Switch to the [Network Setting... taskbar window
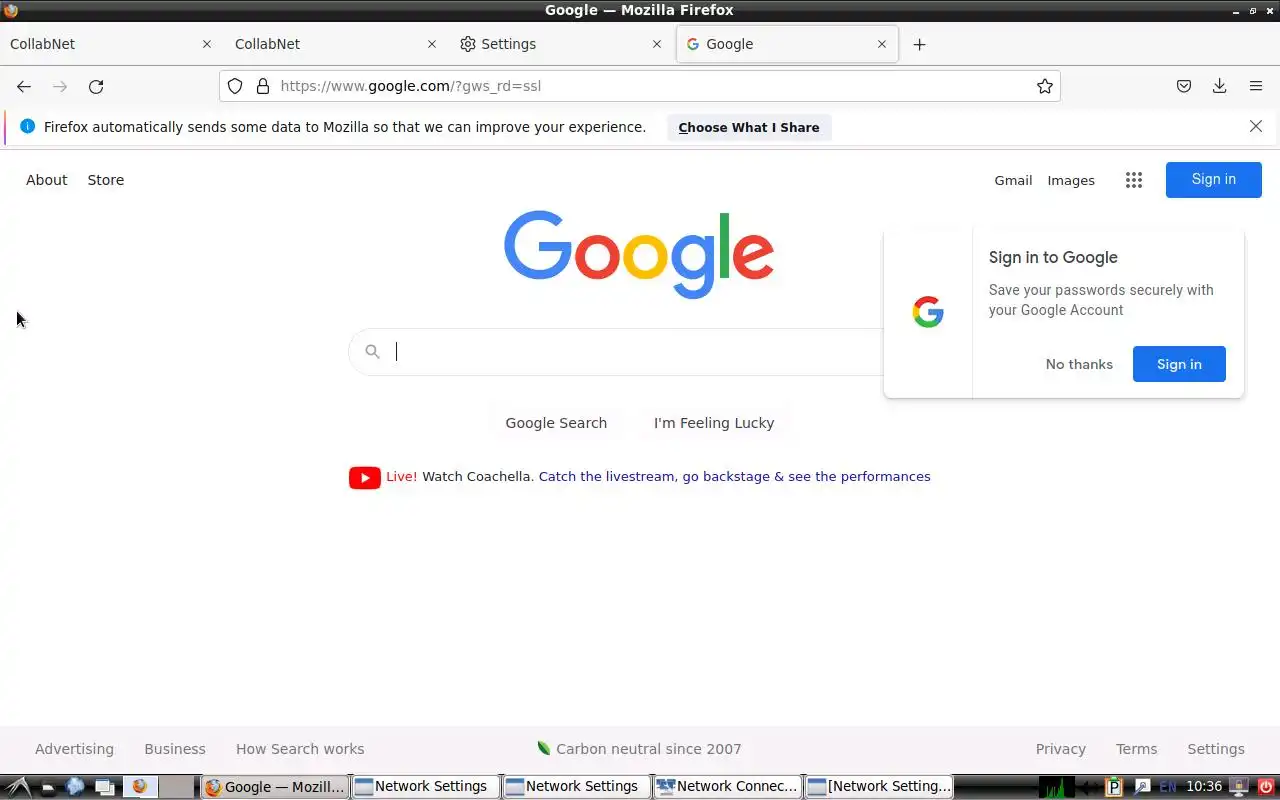This screenshot has height=800, width=1280. tap(879, 786)
